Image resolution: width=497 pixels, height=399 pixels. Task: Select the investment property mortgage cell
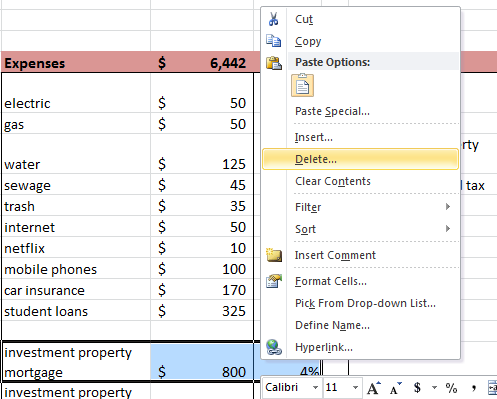coord(76,362)
